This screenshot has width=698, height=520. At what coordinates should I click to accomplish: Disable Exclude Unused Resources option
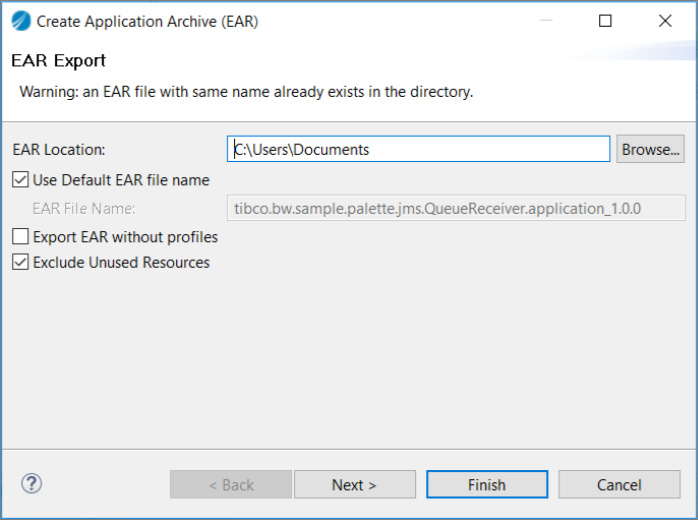click(x=20, y=262)
